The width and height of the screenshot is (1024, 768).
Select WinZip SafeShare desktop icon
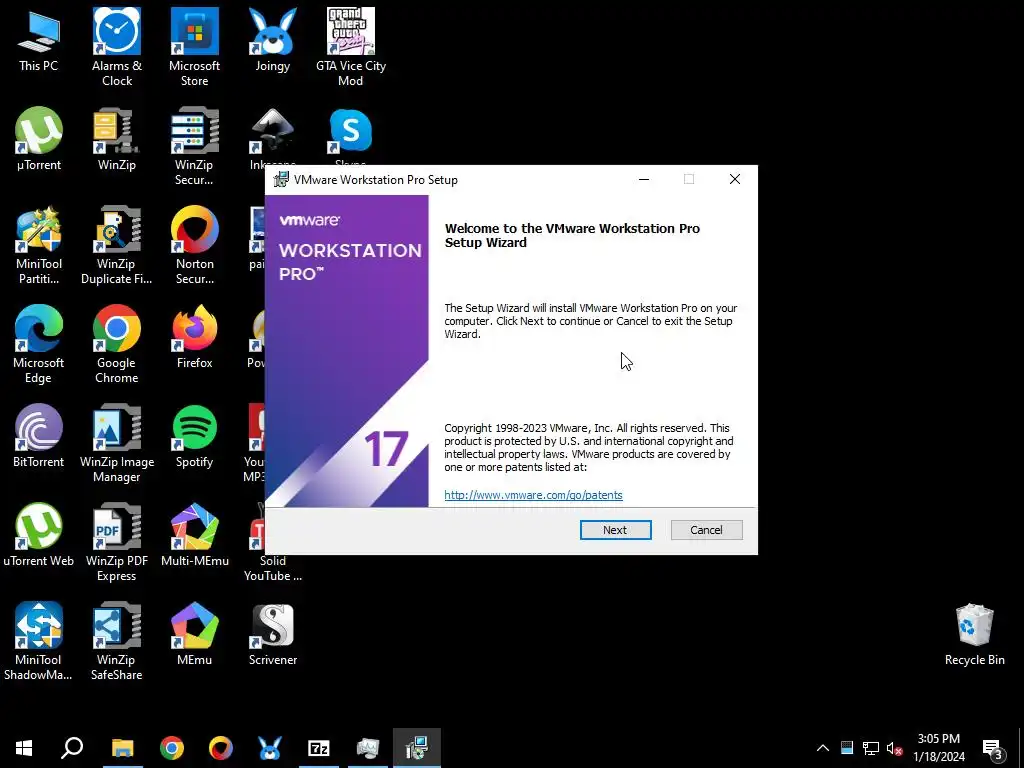point(117,641)
